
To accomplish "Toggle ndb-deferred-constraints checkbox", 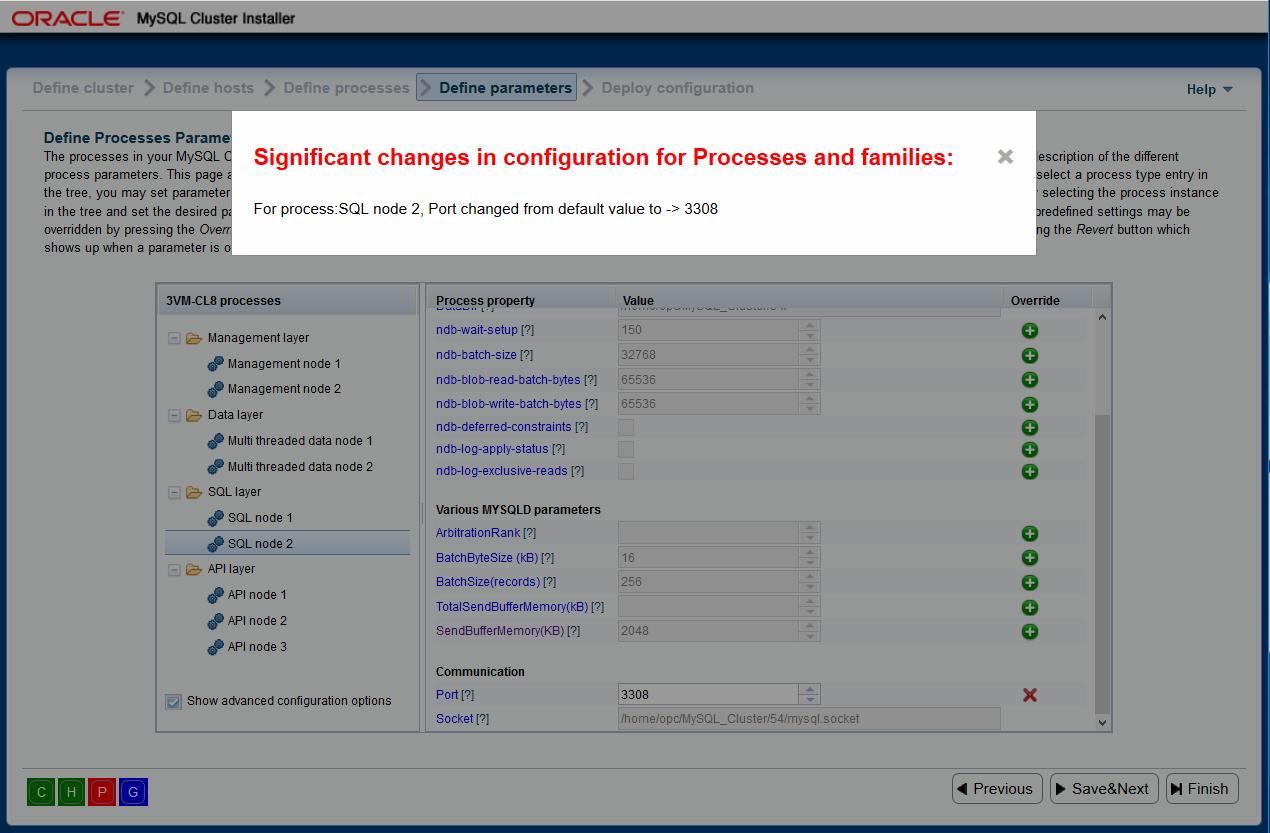I will pos(626,427).
